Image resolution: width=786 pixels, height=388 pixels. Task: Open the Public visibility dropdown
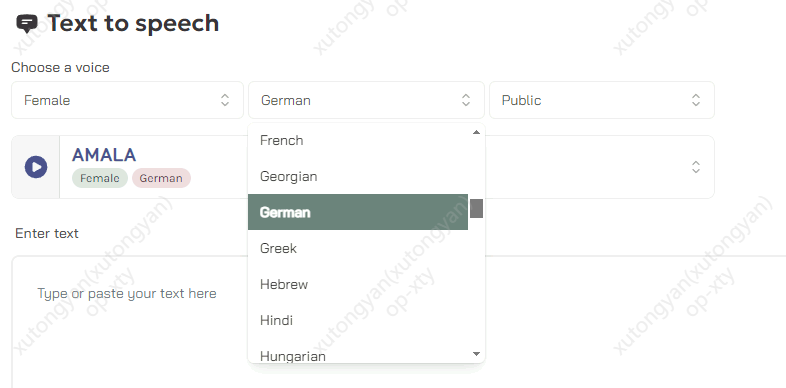pos(602,100)
